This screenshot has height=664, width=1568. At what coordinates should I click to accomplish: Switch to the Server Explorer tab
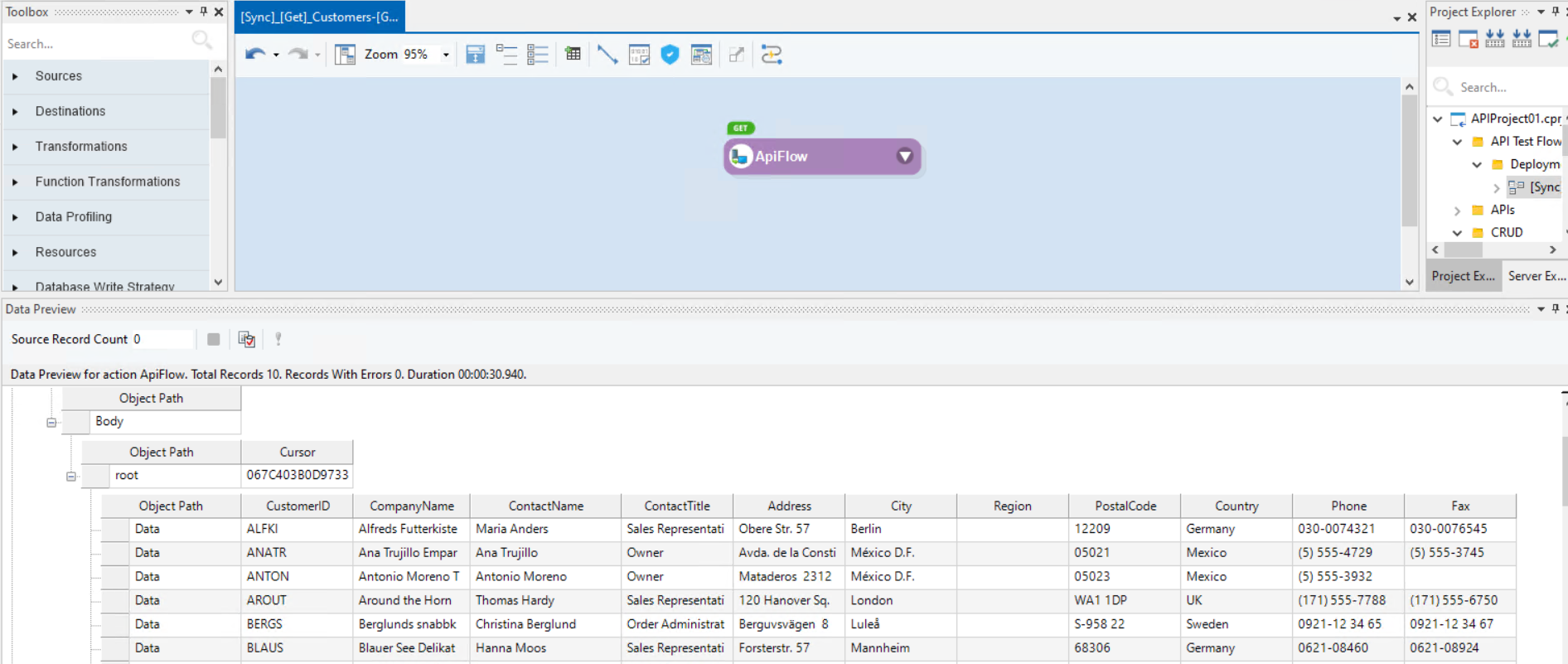[1536, 276]
